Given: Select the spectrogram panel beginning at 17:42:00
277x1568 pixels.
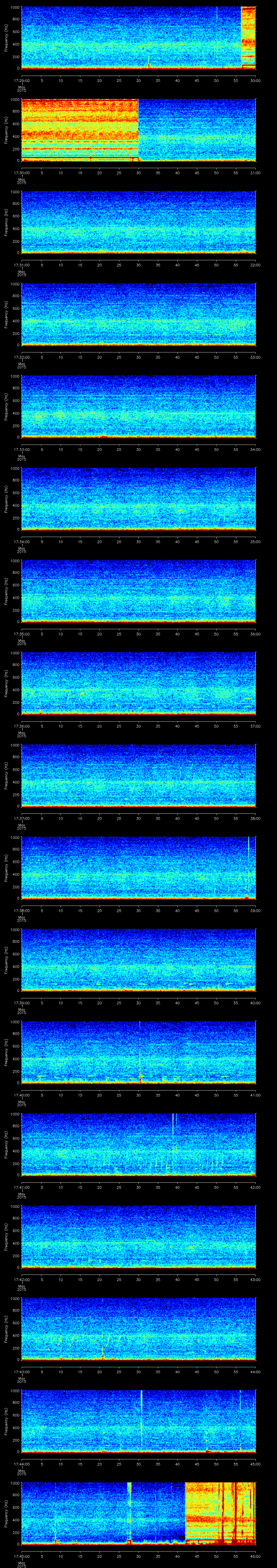Looking at the screenshot, I should pos(138,1237).
